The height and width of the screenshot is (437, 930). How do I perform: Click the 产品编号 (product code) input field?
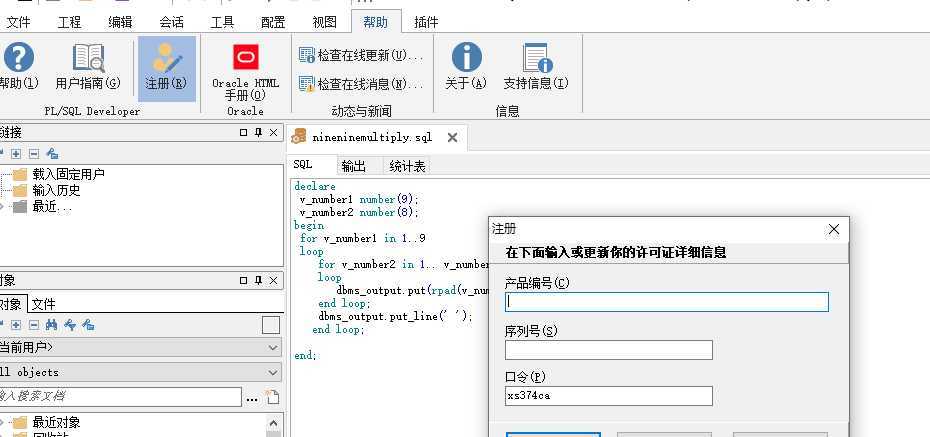pyautogui.click(x=667, y=302)
